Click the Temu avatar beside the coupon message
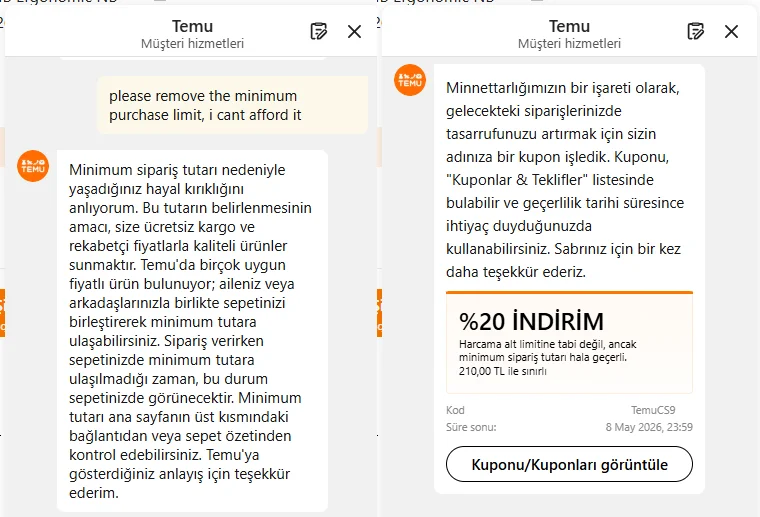Viewport: 760px width, 517px height. click(x=410, y=80)
